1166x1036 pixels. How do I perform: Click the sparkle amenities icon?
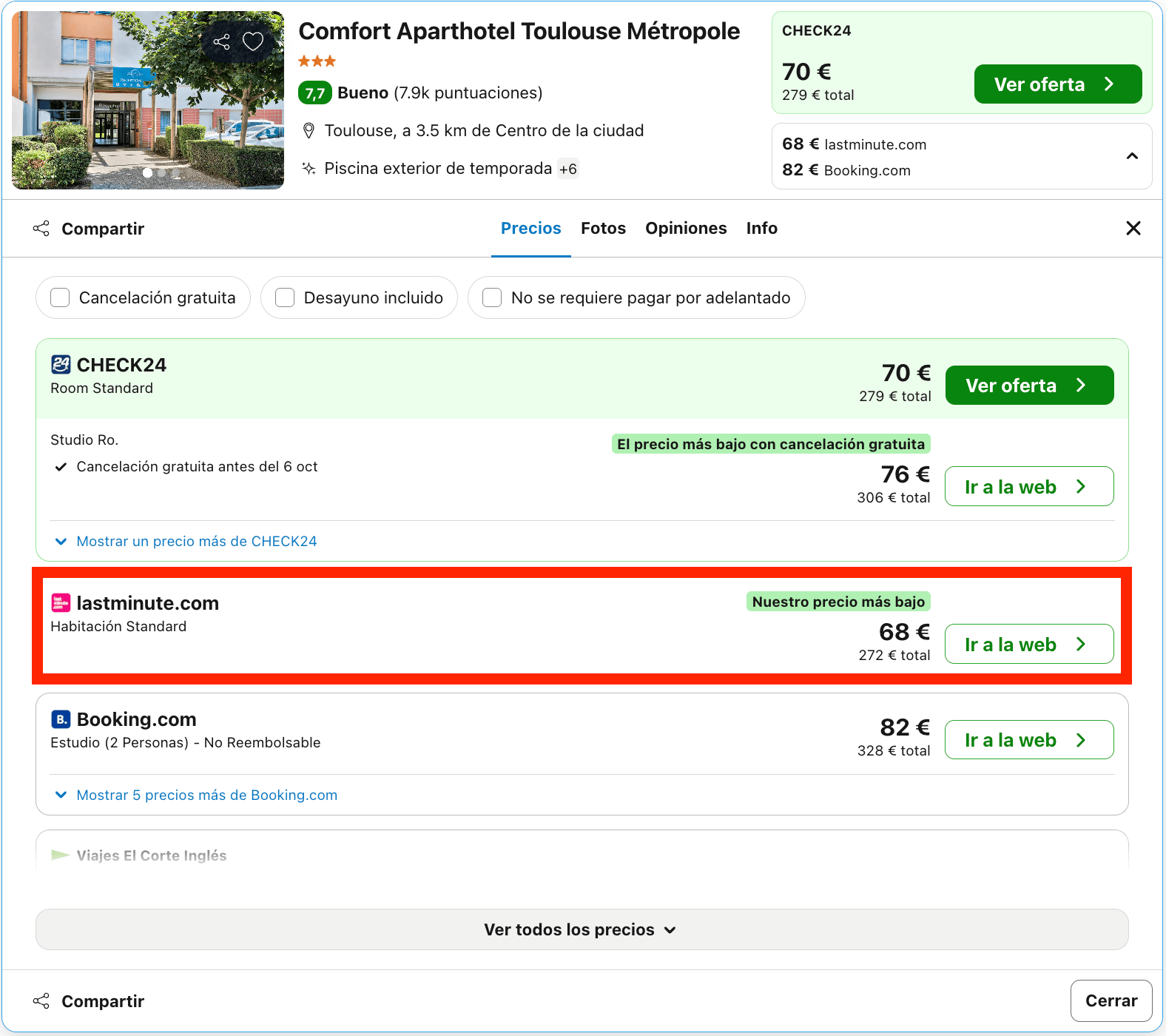tap(309, 169)
